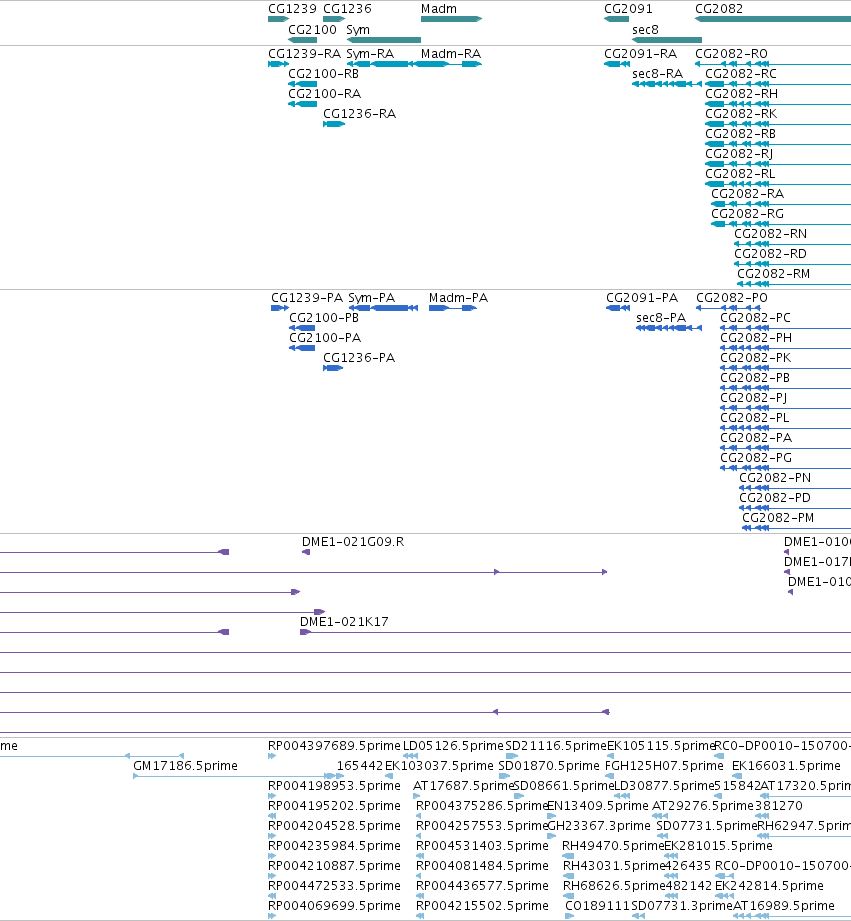Click transcript "CG2082-RJ"
Image resolution: width=851 pixels, height=921 pixels.
[x=739, y=154]
